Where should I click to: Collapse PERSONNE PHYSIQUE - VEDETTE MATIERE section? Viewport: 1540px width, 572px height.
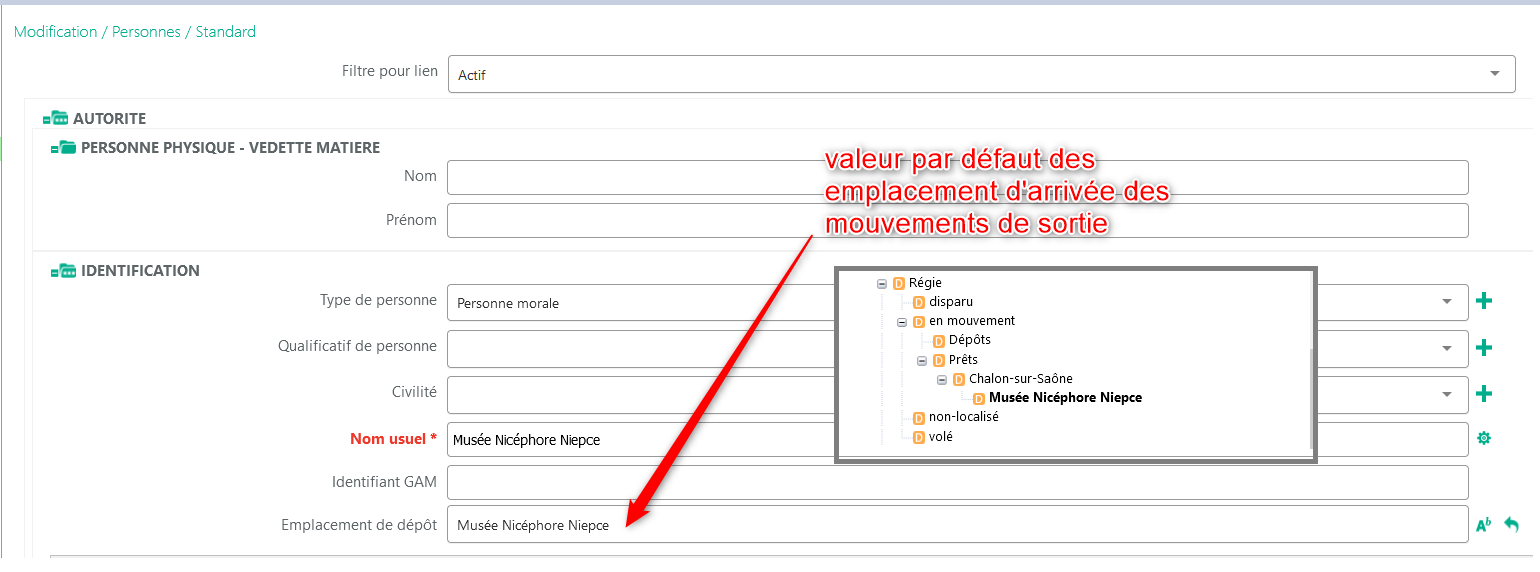click(63, 148)
